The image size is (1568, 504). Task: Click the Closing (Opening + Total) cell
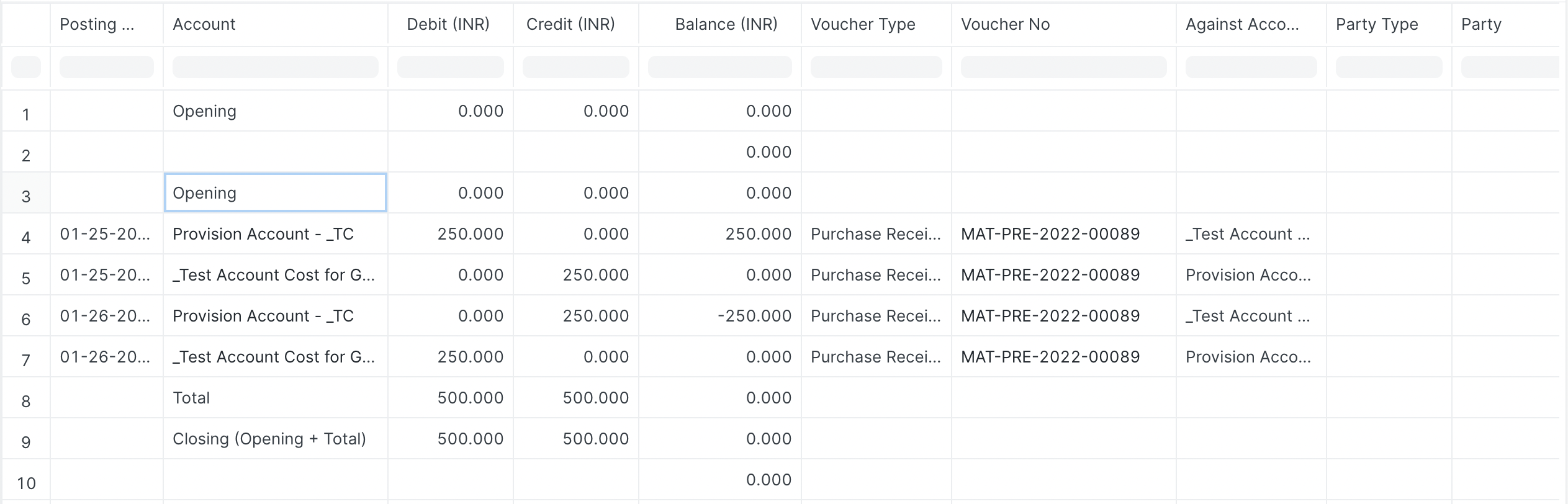tap(269, 439)
